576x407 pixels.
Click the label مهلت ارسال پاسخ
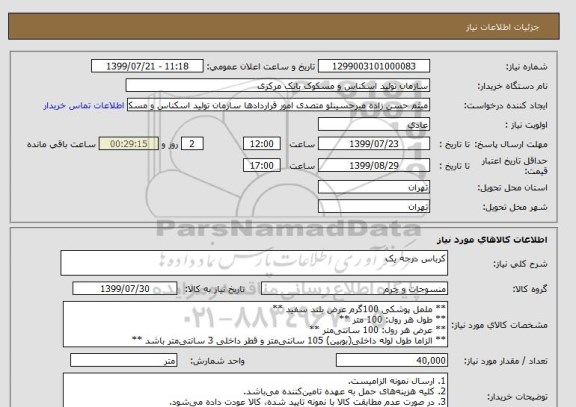click(511, 144)
